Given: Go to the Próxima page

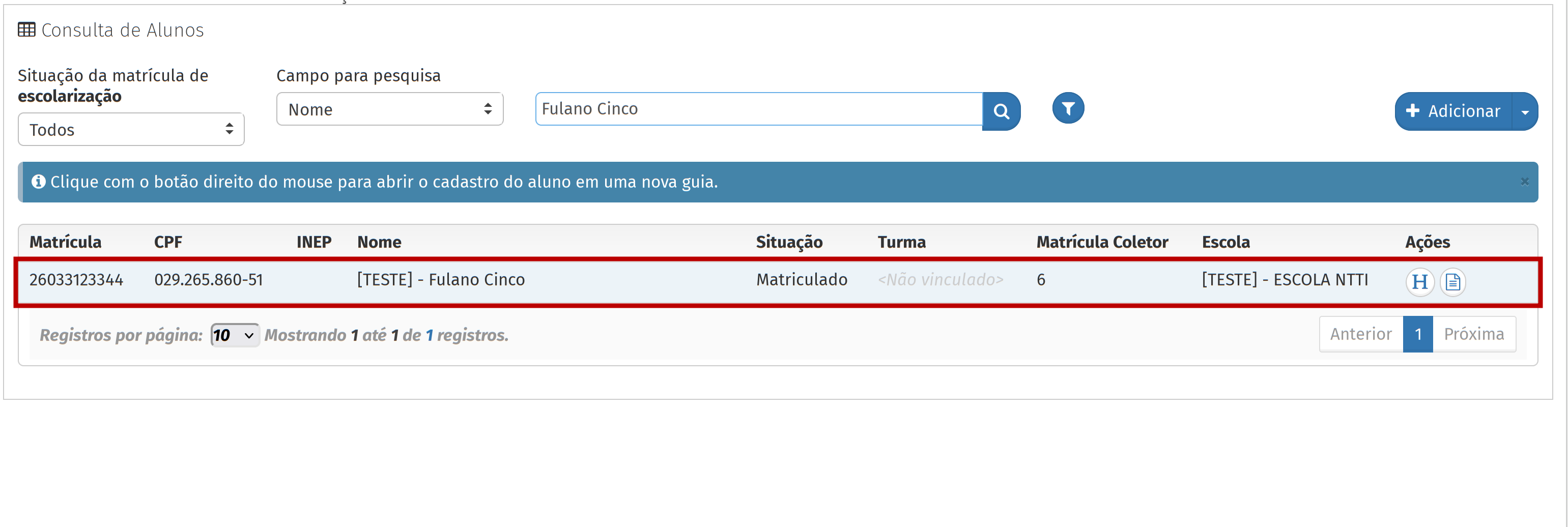Looking at the screenshot, I should click(x=1474, y=334).
